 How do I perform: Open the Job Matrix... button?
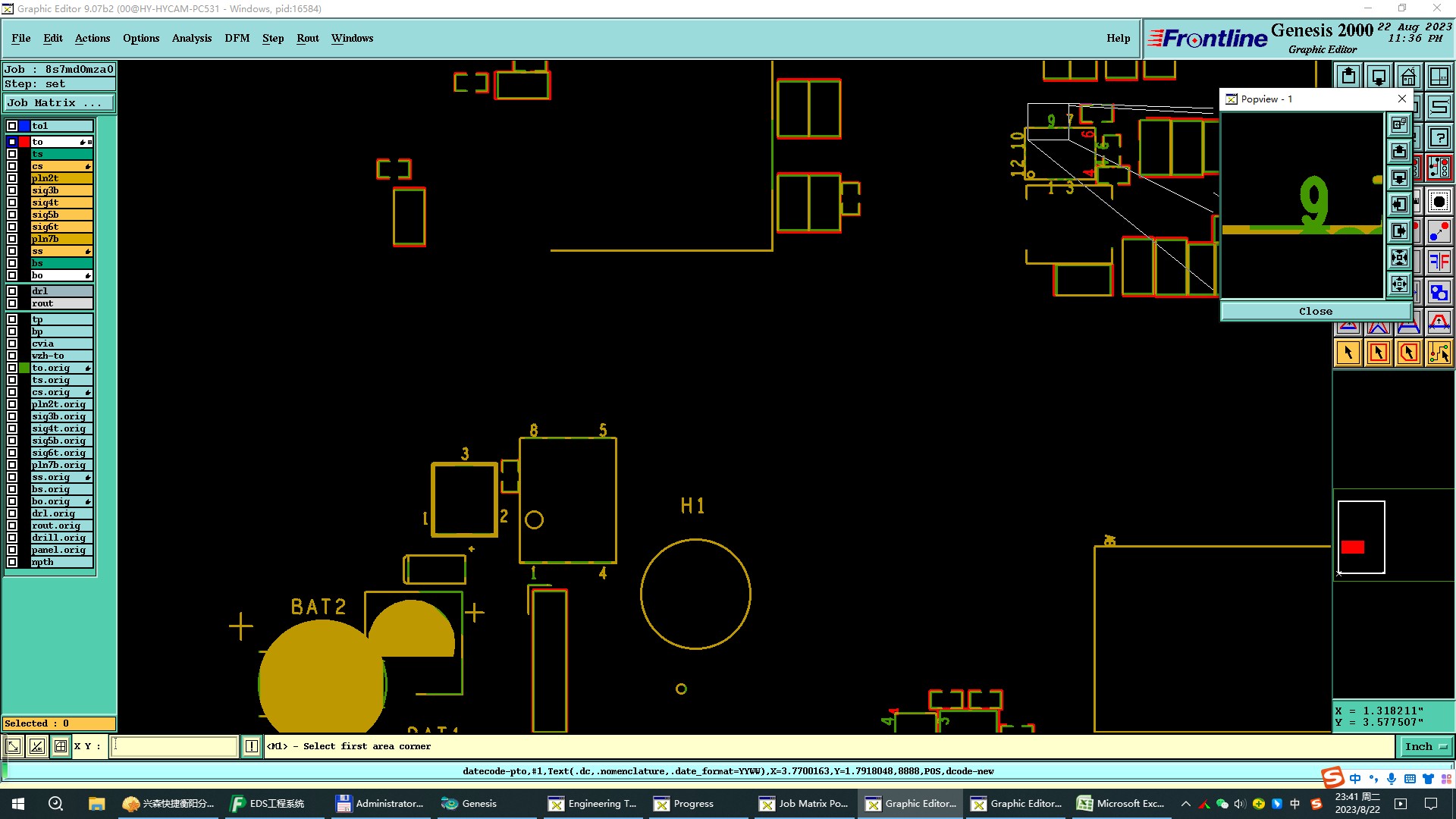coord(58,103)
